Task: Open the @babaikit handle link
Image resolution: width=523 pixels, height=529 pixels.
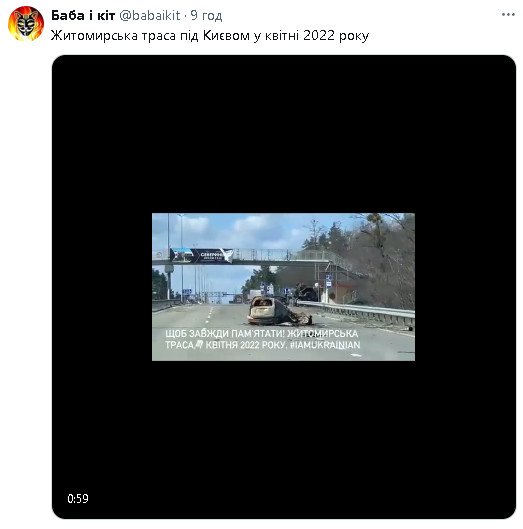Action: (x=150, y=16)
